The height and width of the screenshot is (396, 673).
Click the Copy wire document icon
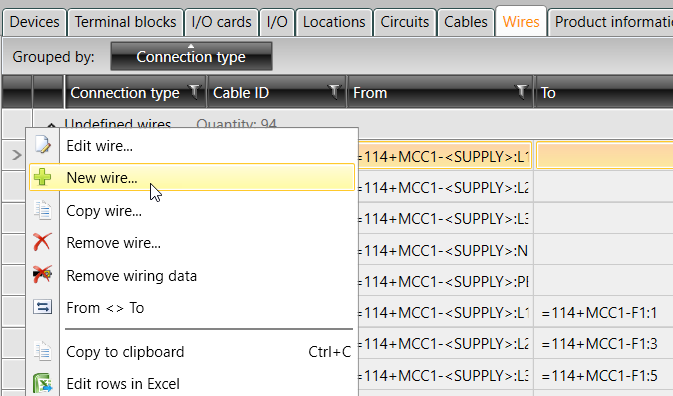42,210
